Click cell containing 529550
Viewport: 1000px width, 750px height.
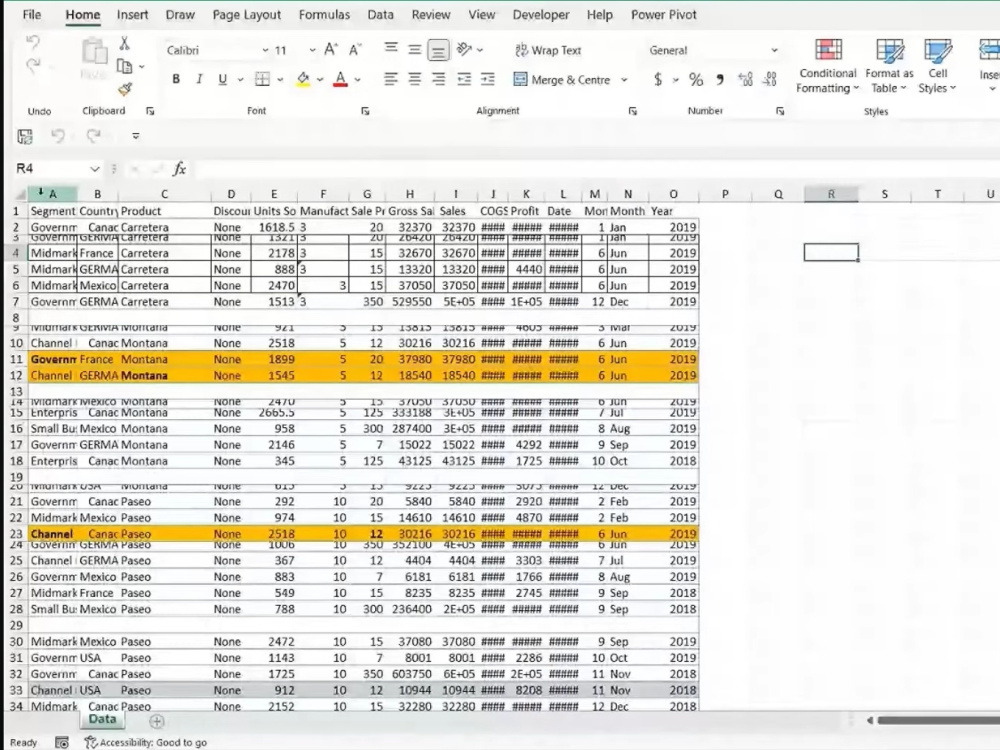click(x=411, y=302)
